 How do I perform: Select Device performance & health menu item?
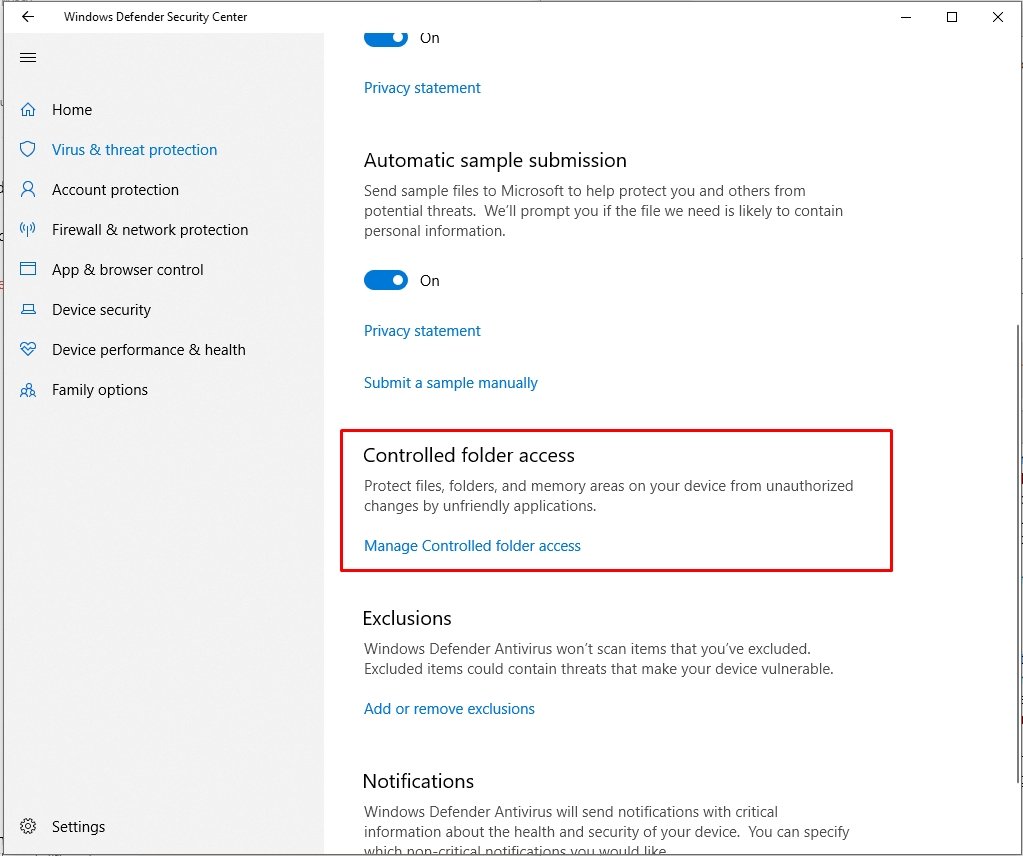click(x=148, y=350)
